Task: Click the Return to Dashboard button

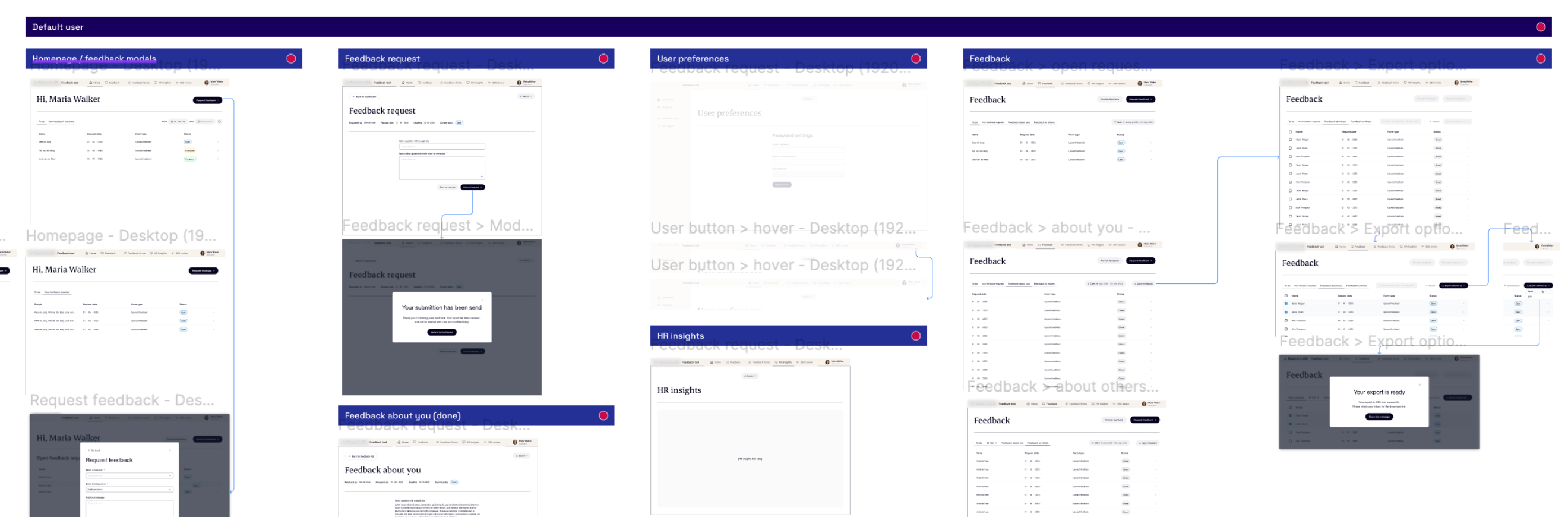Action: [442, 332]
